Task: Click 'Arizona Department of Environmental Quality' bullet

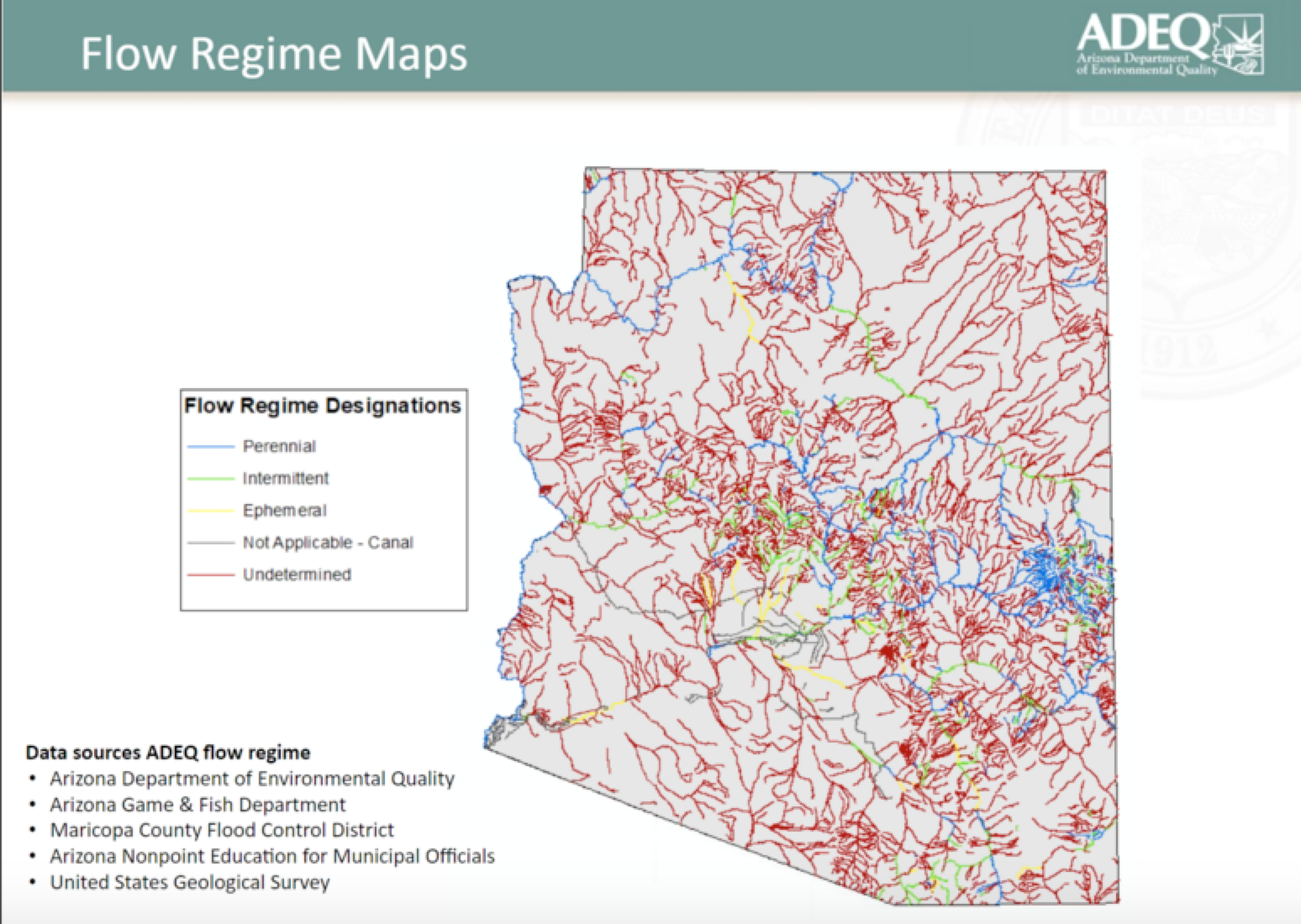Action: point(252,779)
